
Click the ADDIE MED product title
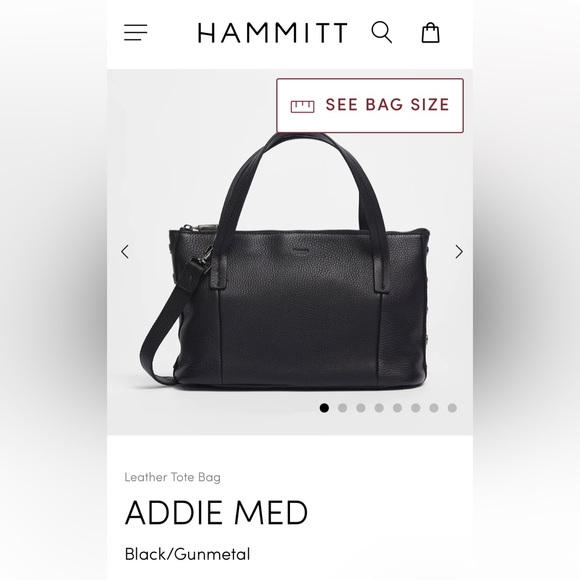pos(216,513)
